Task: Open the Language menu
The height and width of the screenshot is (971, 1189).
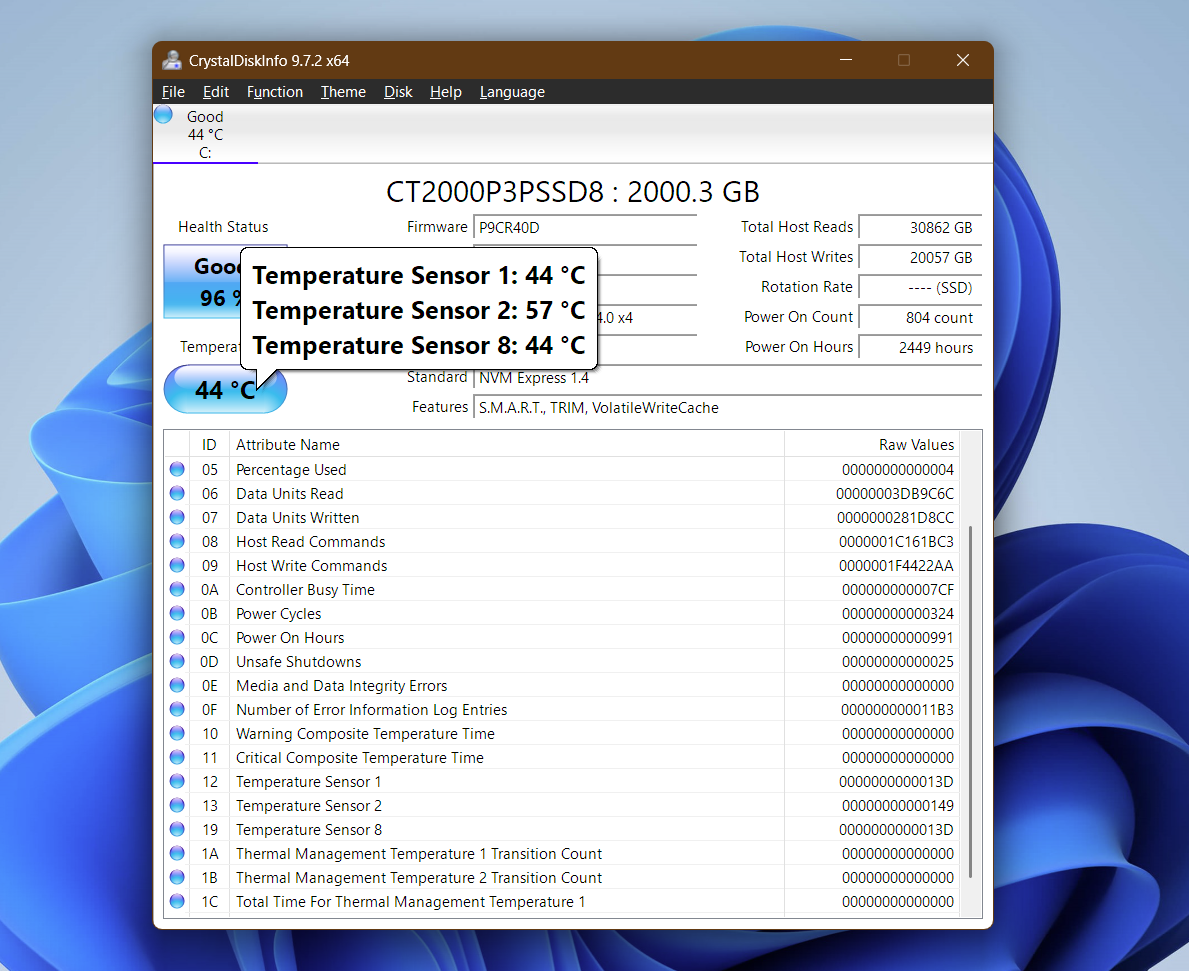Action: click(x=511, y=91)
